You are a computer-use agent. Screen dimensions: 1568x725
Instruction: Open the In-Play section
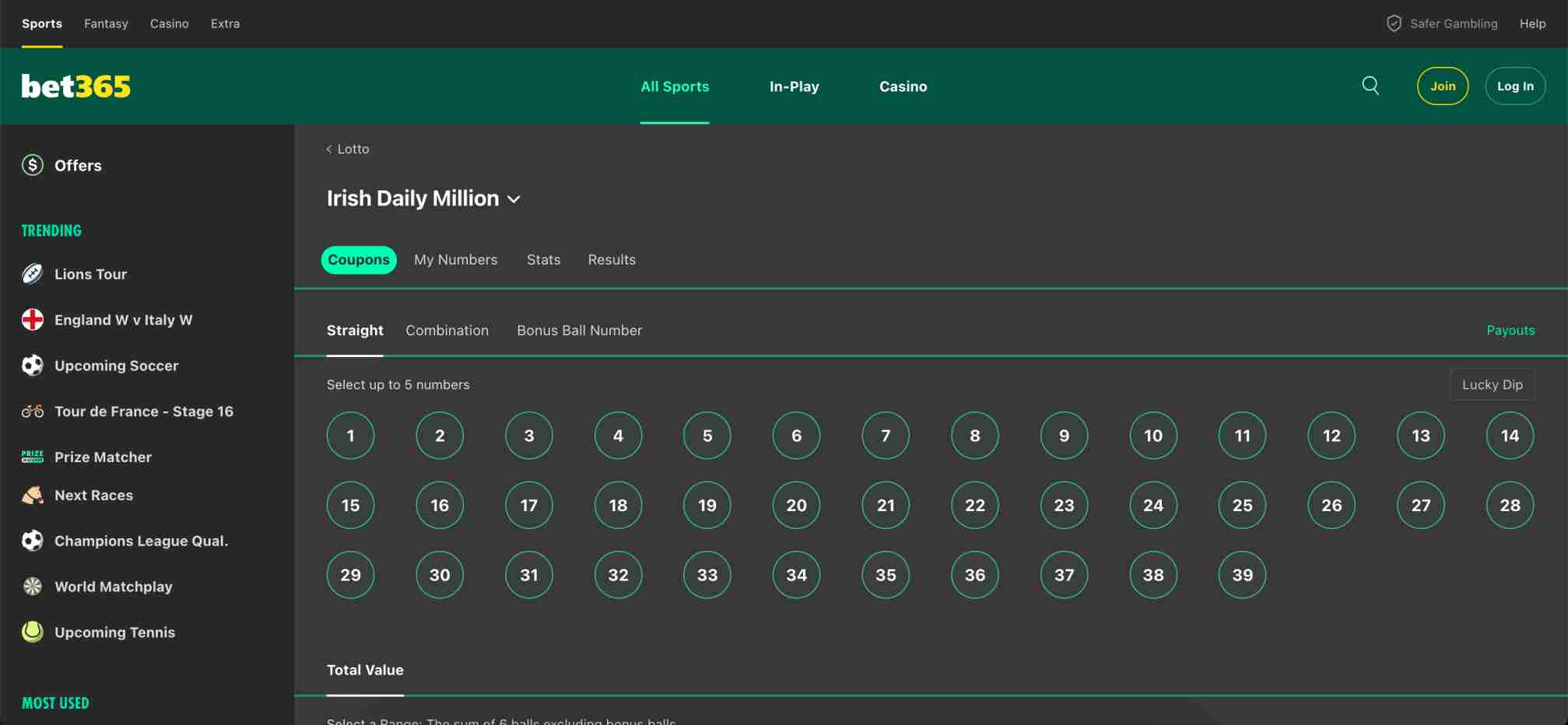[794, 86]
